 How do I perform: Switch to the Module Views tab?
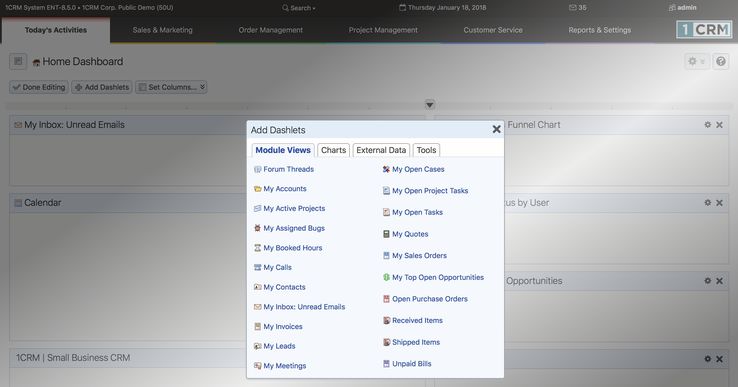[x=283, y=150]
